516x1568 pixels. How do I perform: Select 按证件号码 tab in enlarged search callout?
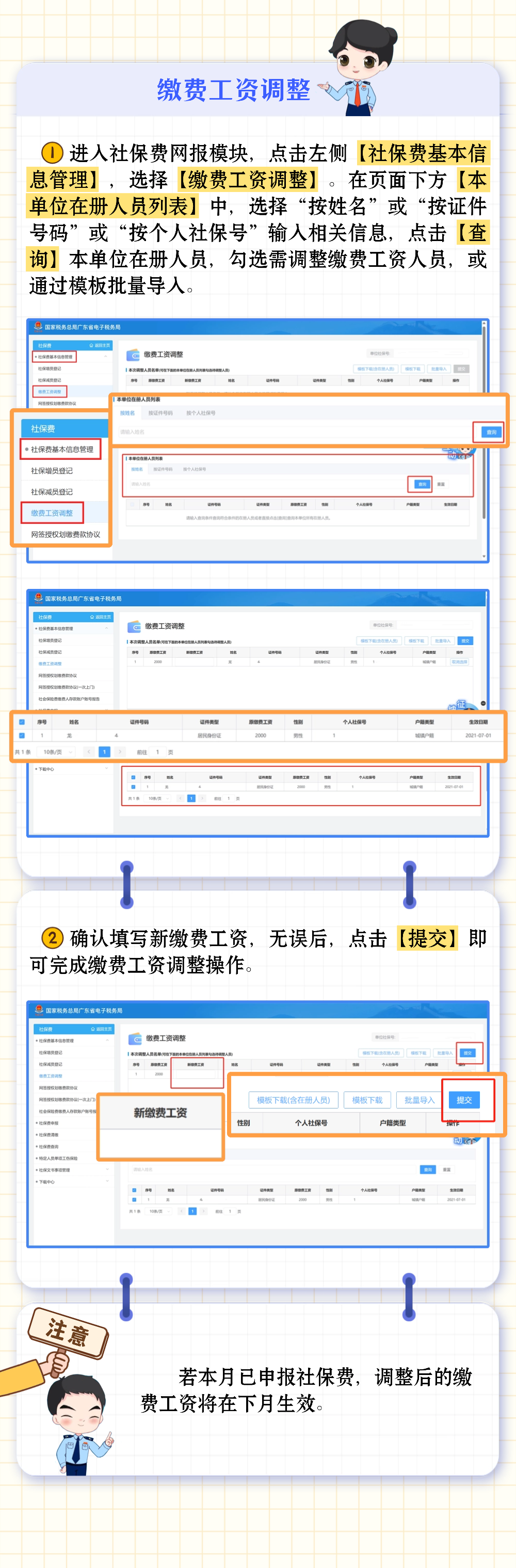[x=160, y=413]
